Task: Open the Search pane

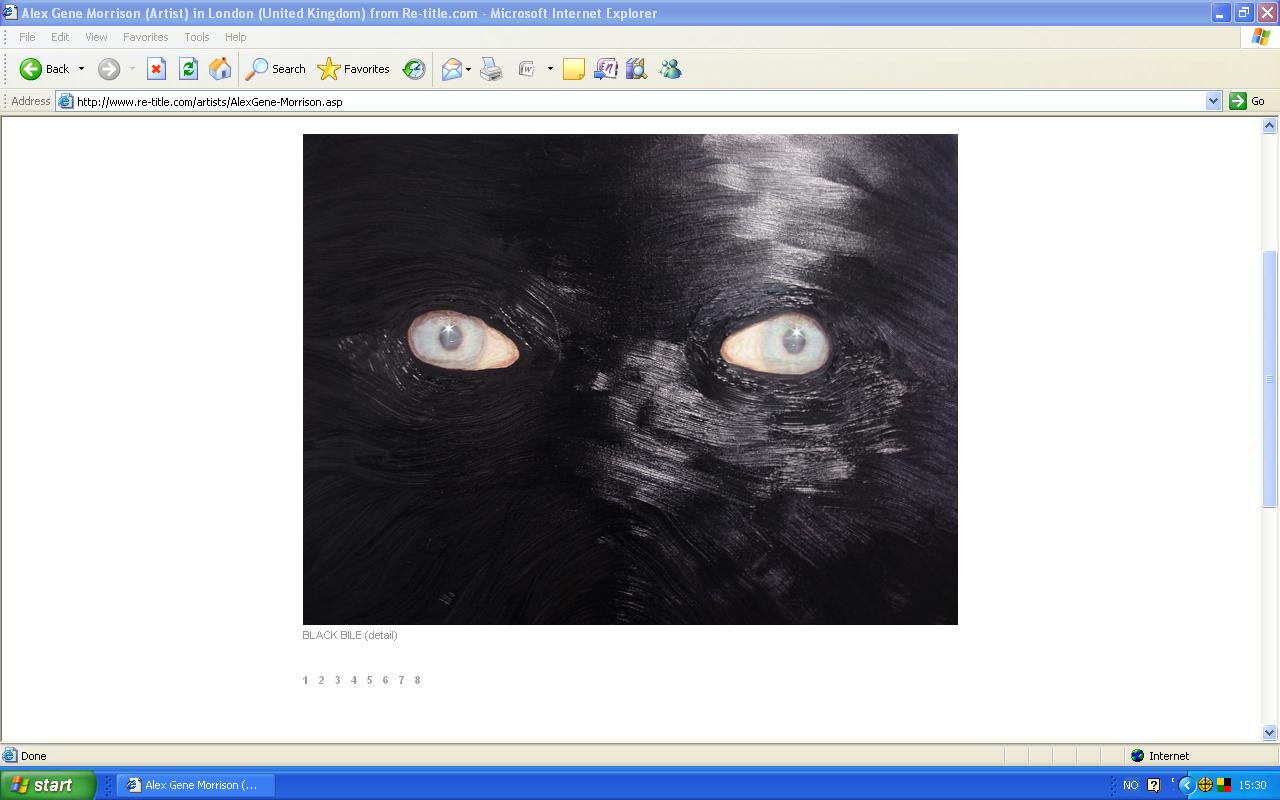Action: pos(276,69)
